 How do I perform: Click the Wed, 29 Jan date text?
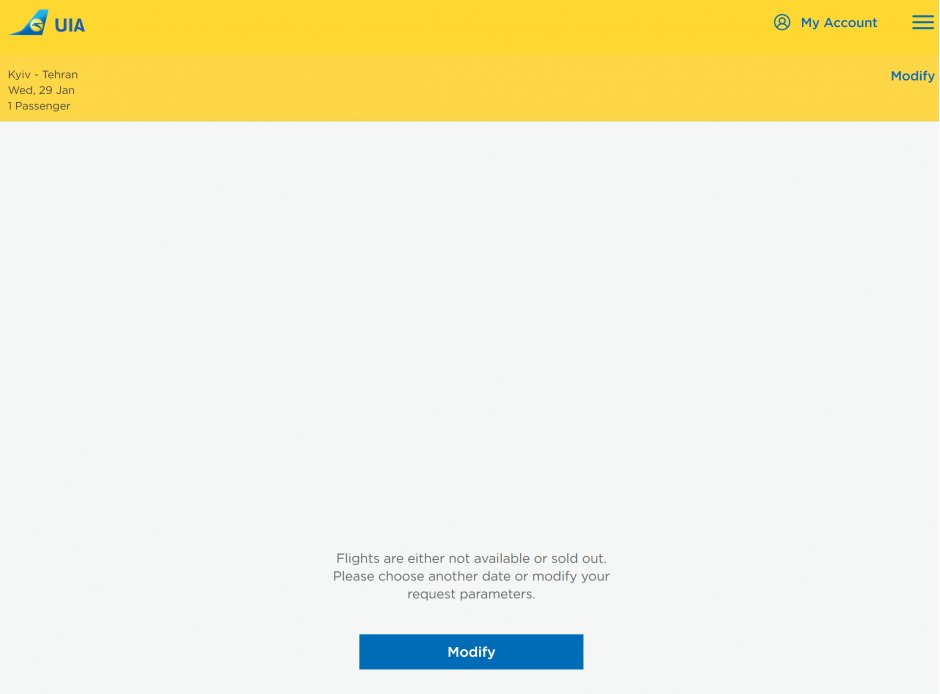41,90
